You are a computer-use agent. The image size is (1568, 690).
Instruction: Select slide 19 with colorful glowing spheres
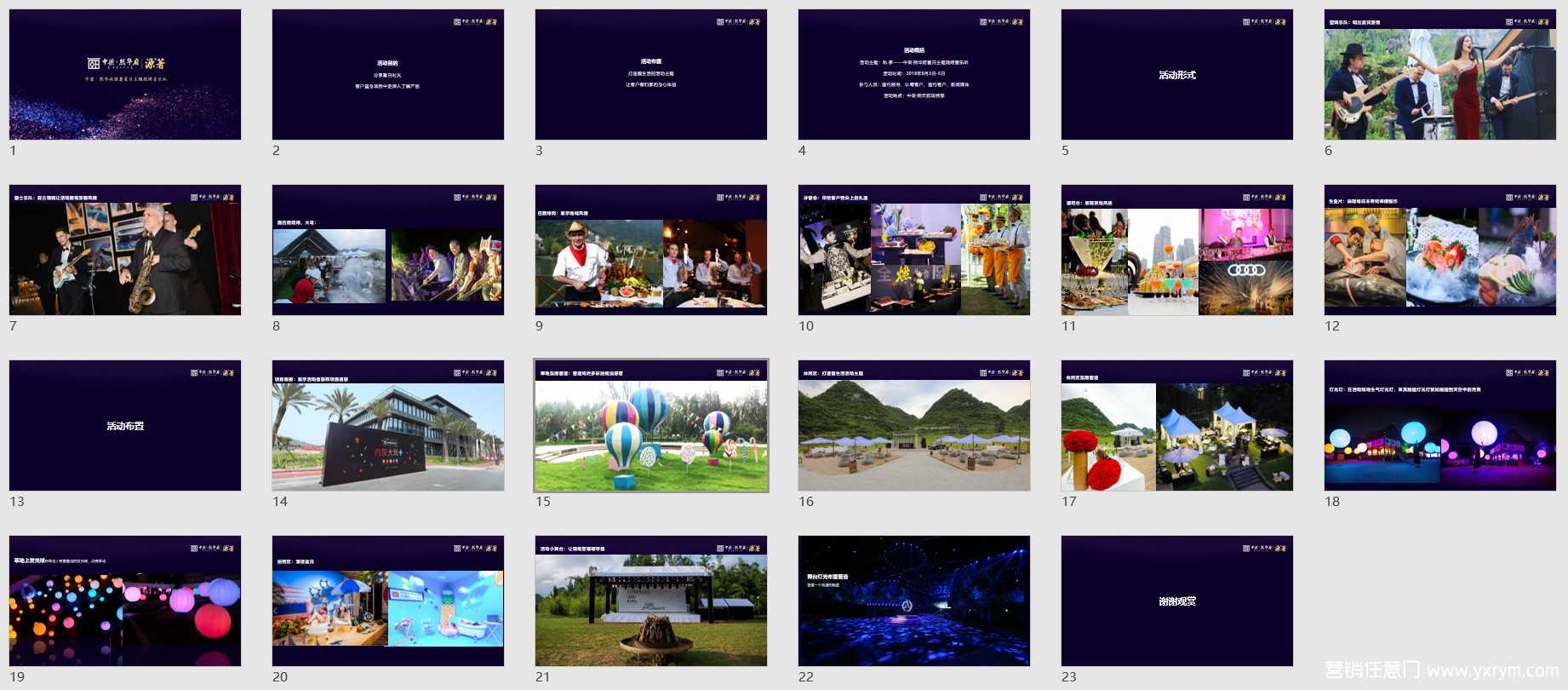point(125,601)
